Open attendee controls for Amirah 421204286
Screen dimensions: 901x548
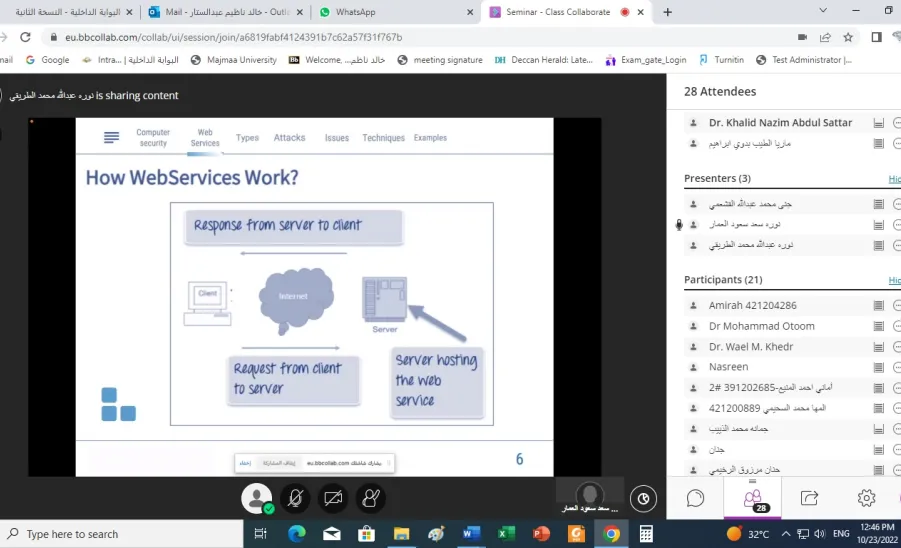[897, 306]
